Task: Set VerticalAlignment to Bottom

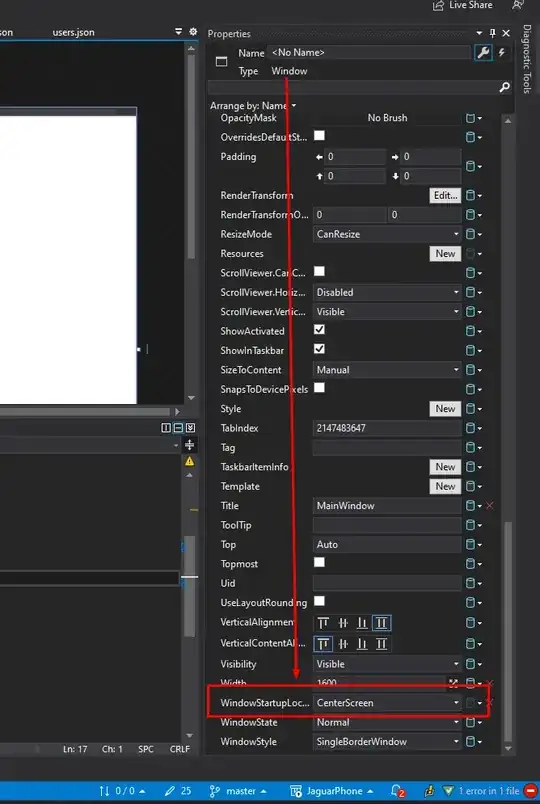Action: pos(362,623)
